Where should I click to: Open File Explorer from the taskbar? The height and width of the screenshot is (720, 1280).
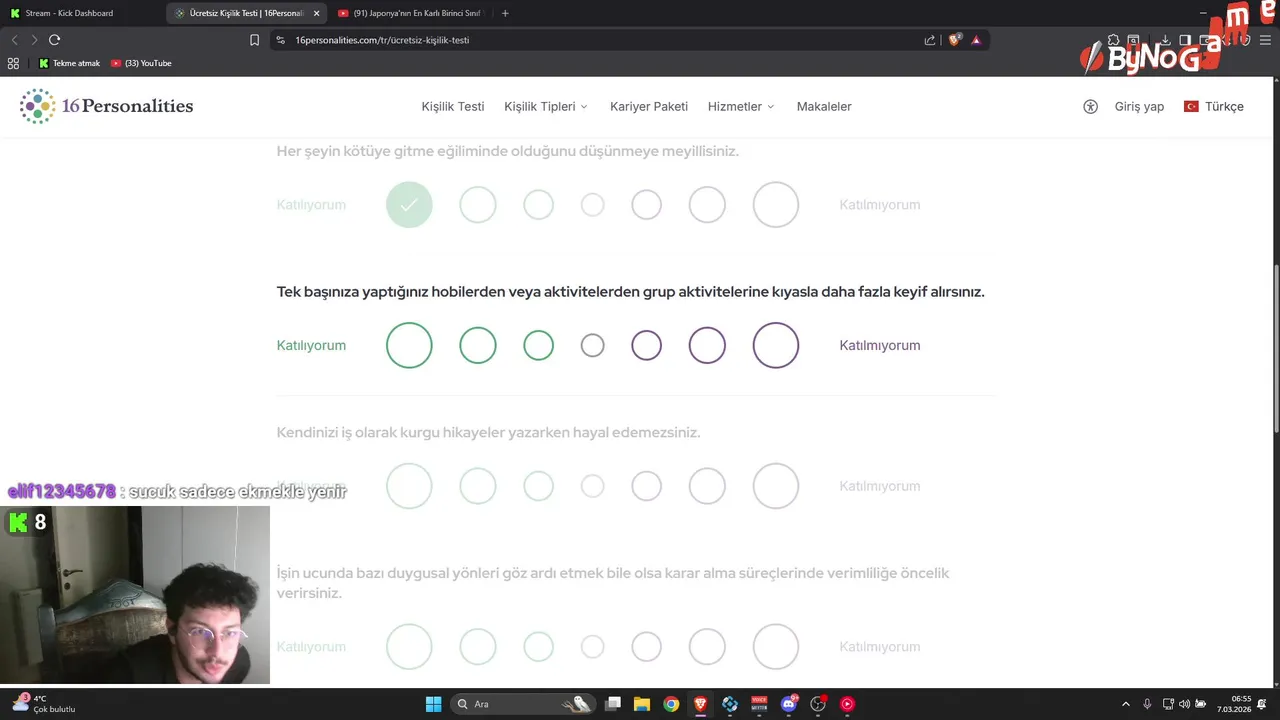pyautogui.click(x=642, y=704)
